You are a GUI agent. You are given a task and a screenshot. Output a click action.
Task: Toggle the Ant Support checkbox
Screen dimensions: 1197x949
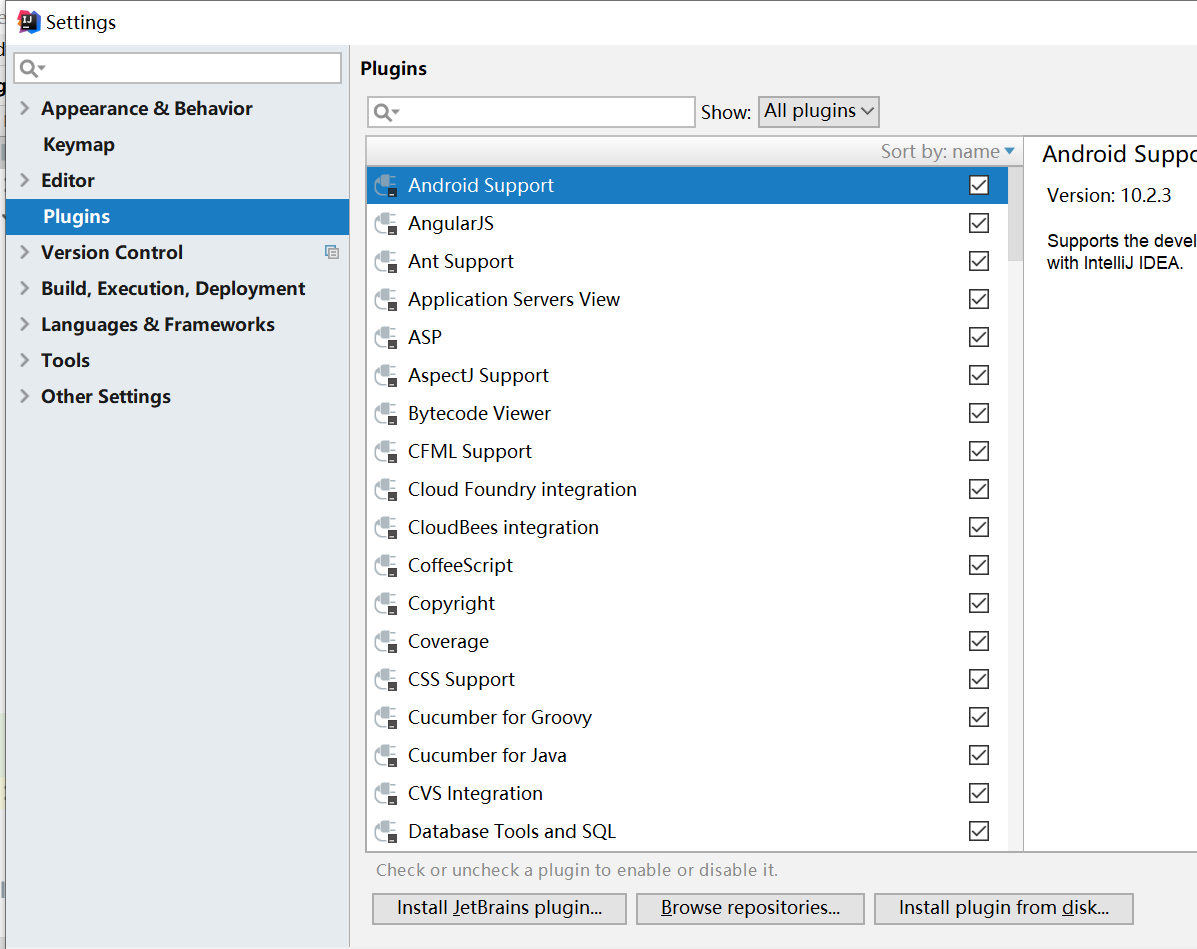pos(979,261)
